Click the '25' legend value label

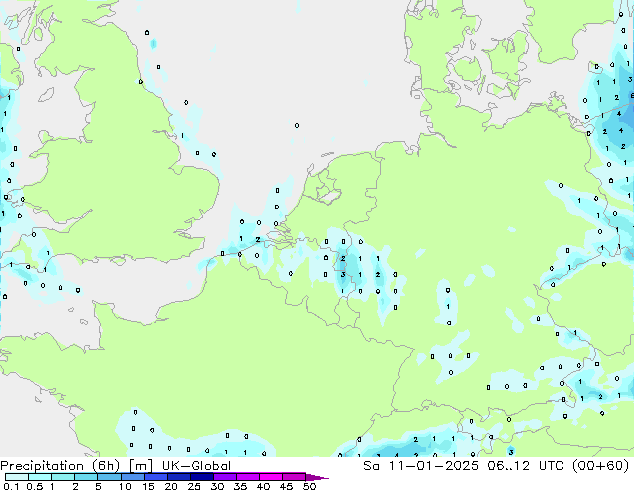pos(194,486)
